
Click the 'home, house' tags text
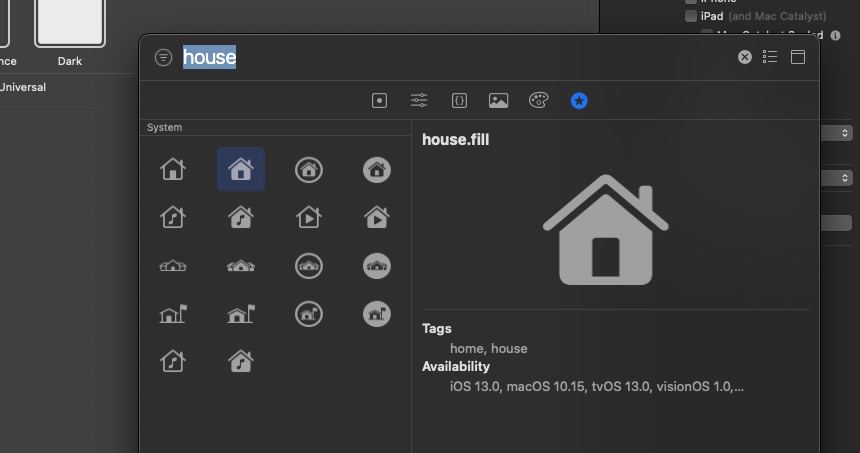click(x=489, y=348)
